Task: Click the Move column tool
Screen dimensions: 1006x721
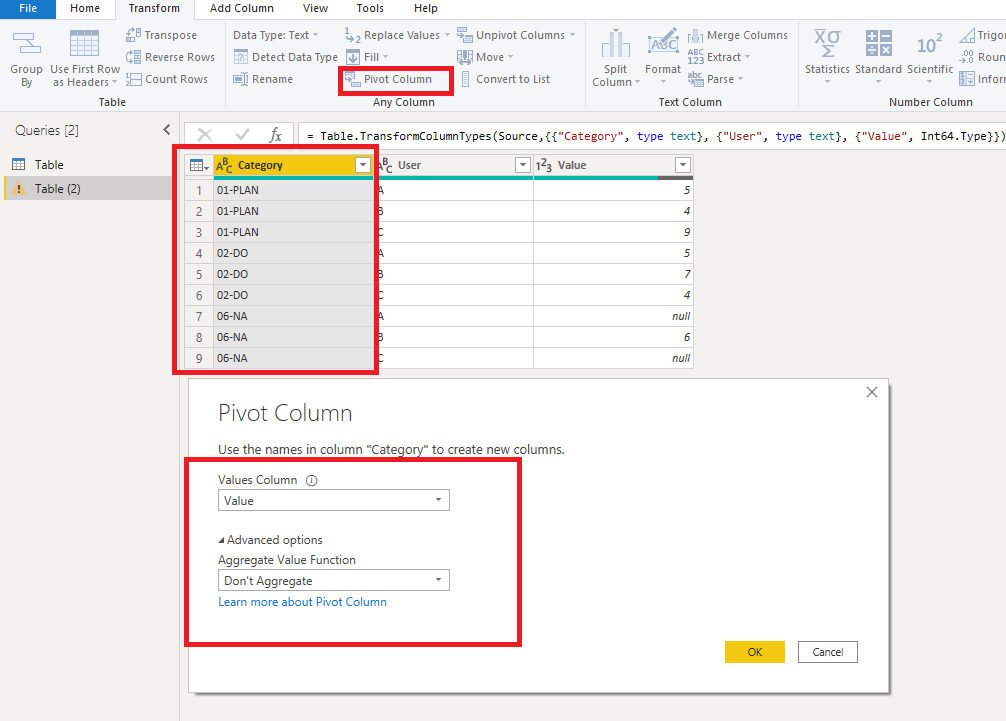Action: pyautogui.click(x=485, y=57)
